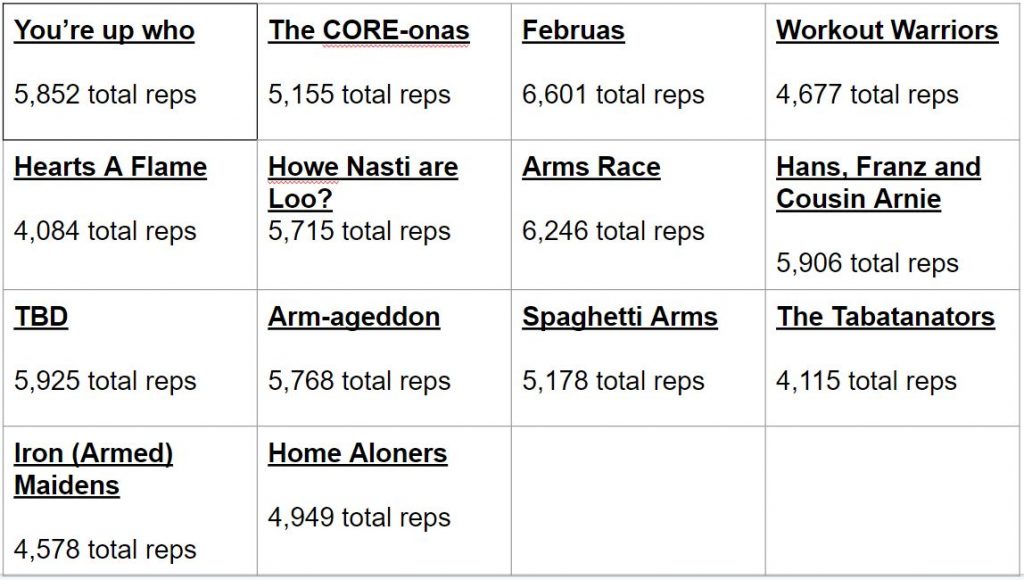This screenshot has width=1024, height=580.
Task: Select the "The CORE-onas" team name
Action: pos(368,31)
